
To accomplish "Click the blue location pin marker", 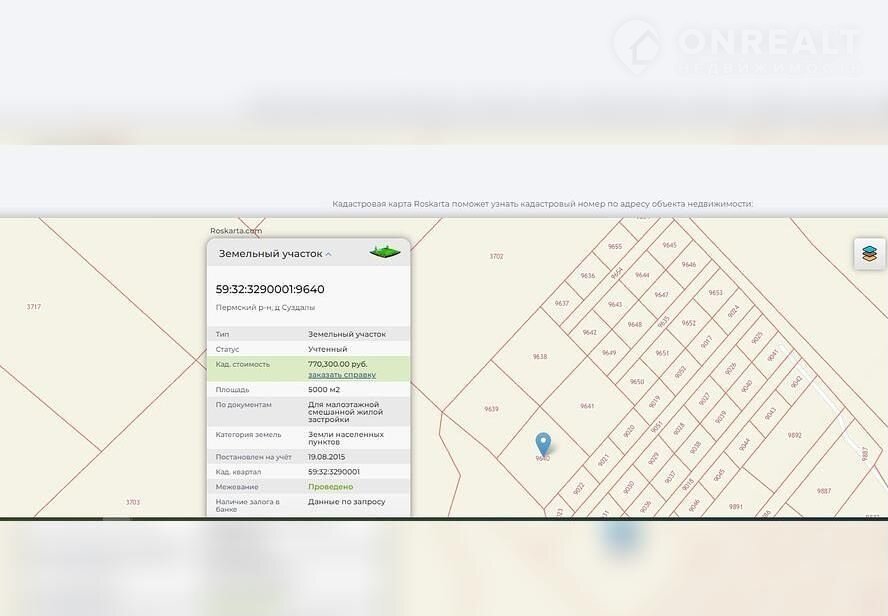I will (x=543, y=444).
